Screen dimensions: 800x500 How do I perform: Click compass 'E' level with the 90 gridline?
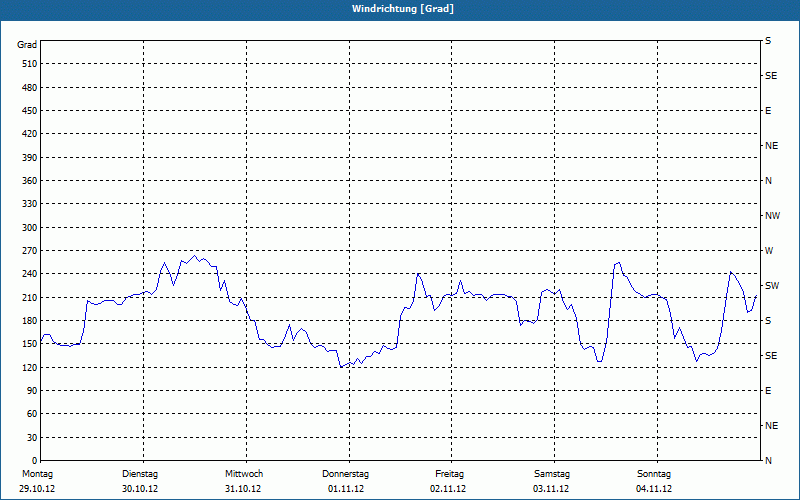coord(768,391)
